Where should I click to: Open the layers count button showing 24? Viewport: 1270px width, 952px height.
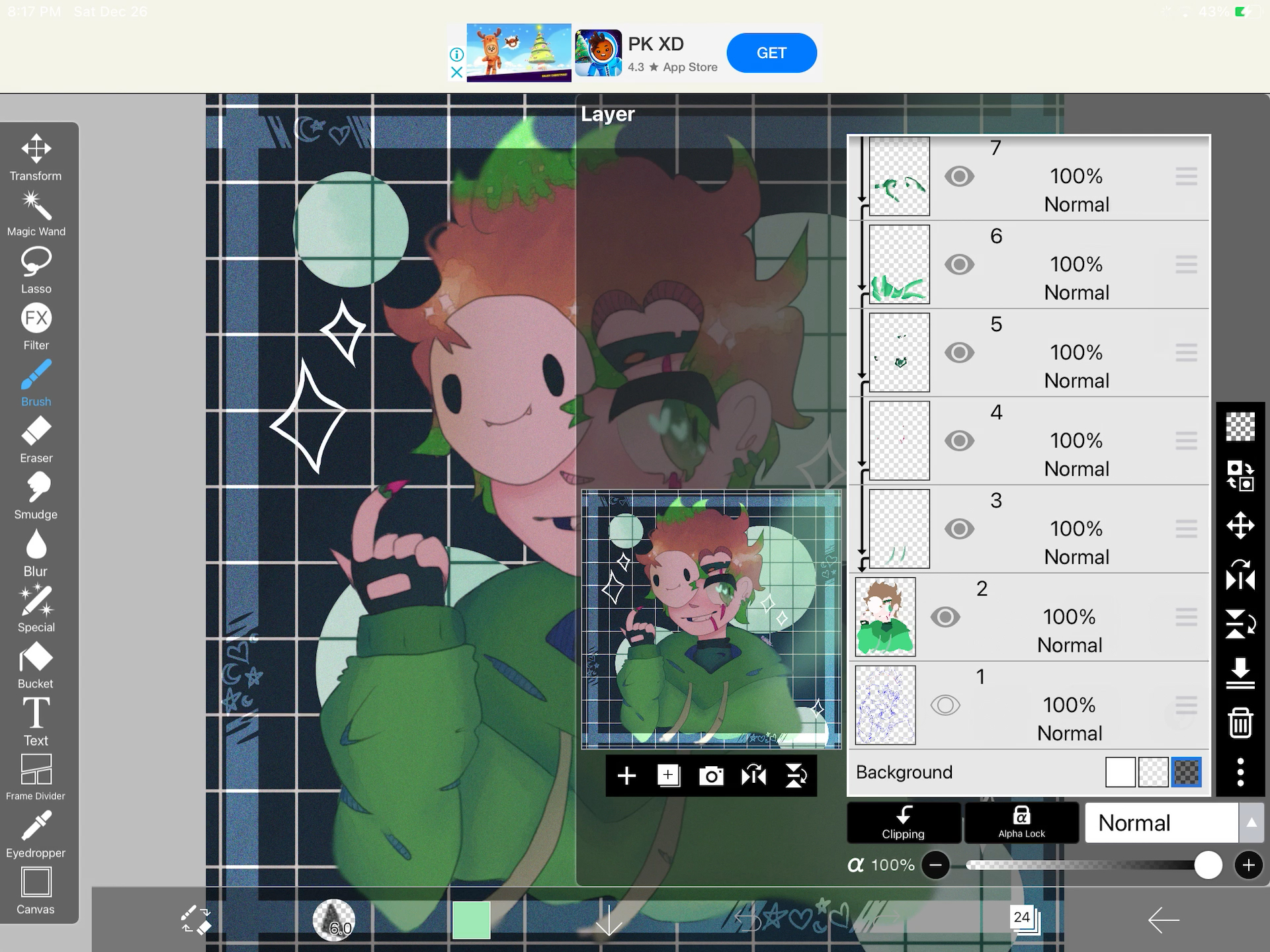(1025, 920)
